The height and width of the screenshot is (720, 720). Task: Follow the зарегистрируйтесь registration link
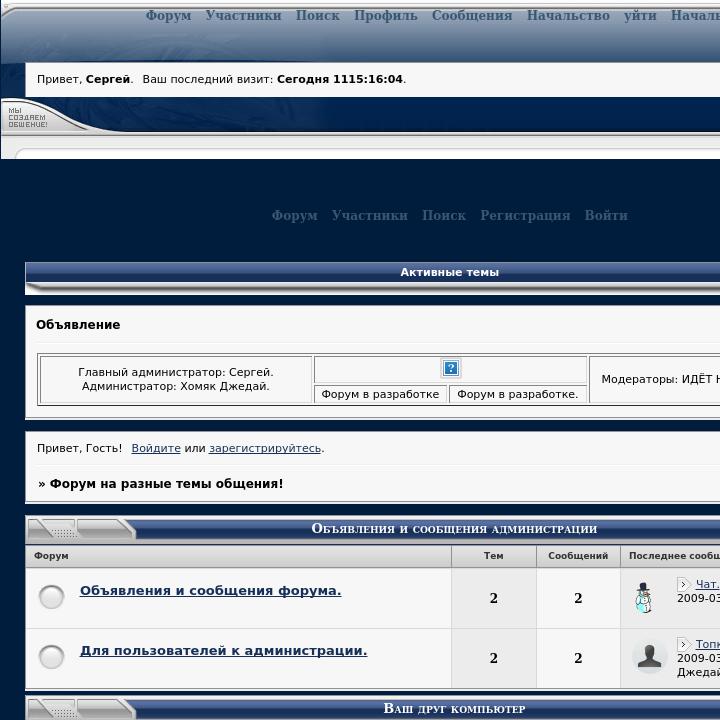(x=265, y=448)
